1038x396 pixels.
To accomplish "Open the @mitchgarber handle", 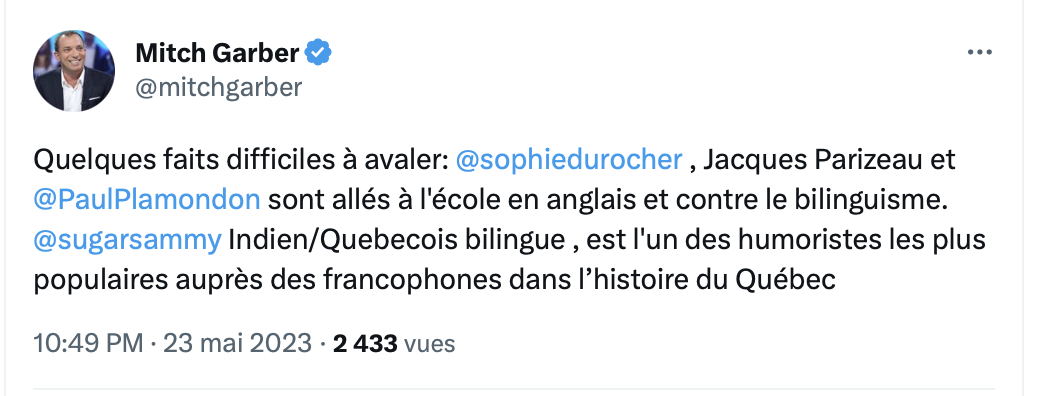I will 218,87.
